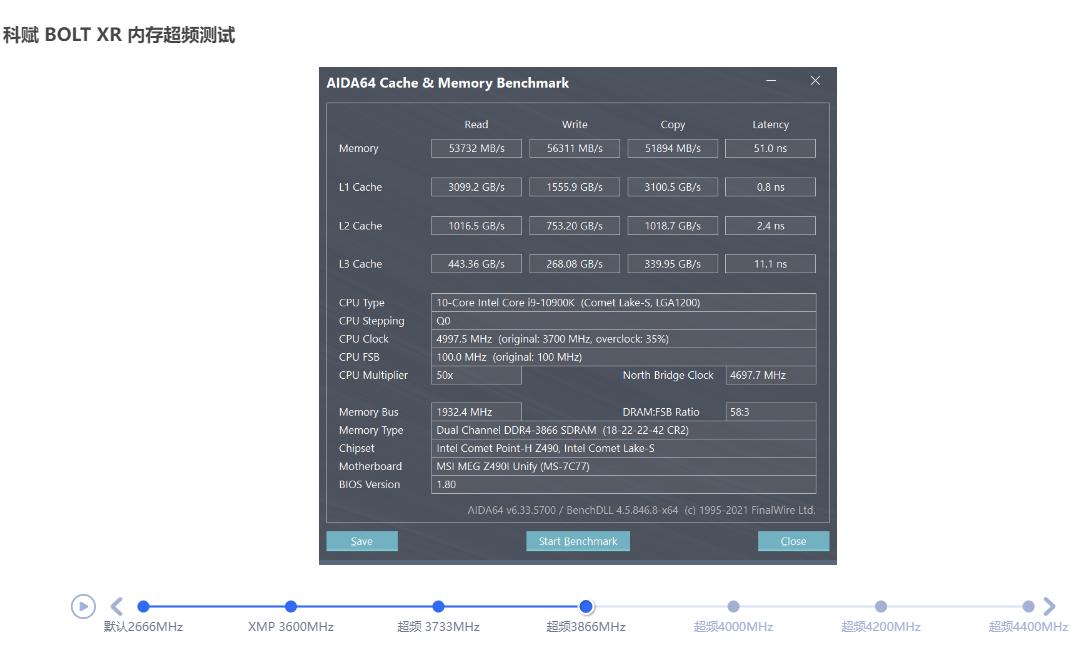Click Chipset field Intel Comet Point-H Z490
Screen dimensions: 1089x645
pyautogui.click(x=624, y=448)
